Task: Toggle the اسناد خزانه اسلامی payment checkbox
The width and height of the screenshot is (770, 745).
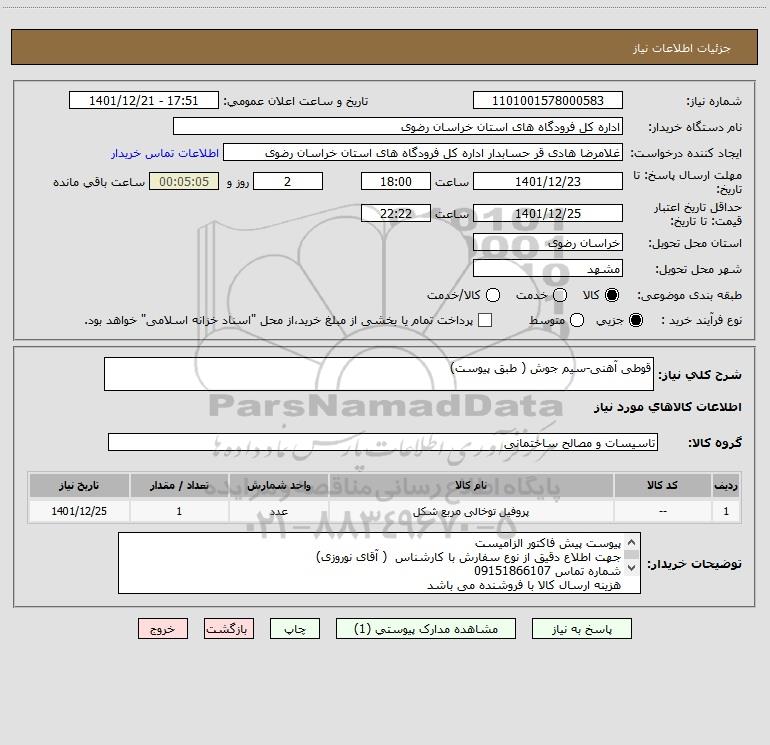Action: [485, 320]
